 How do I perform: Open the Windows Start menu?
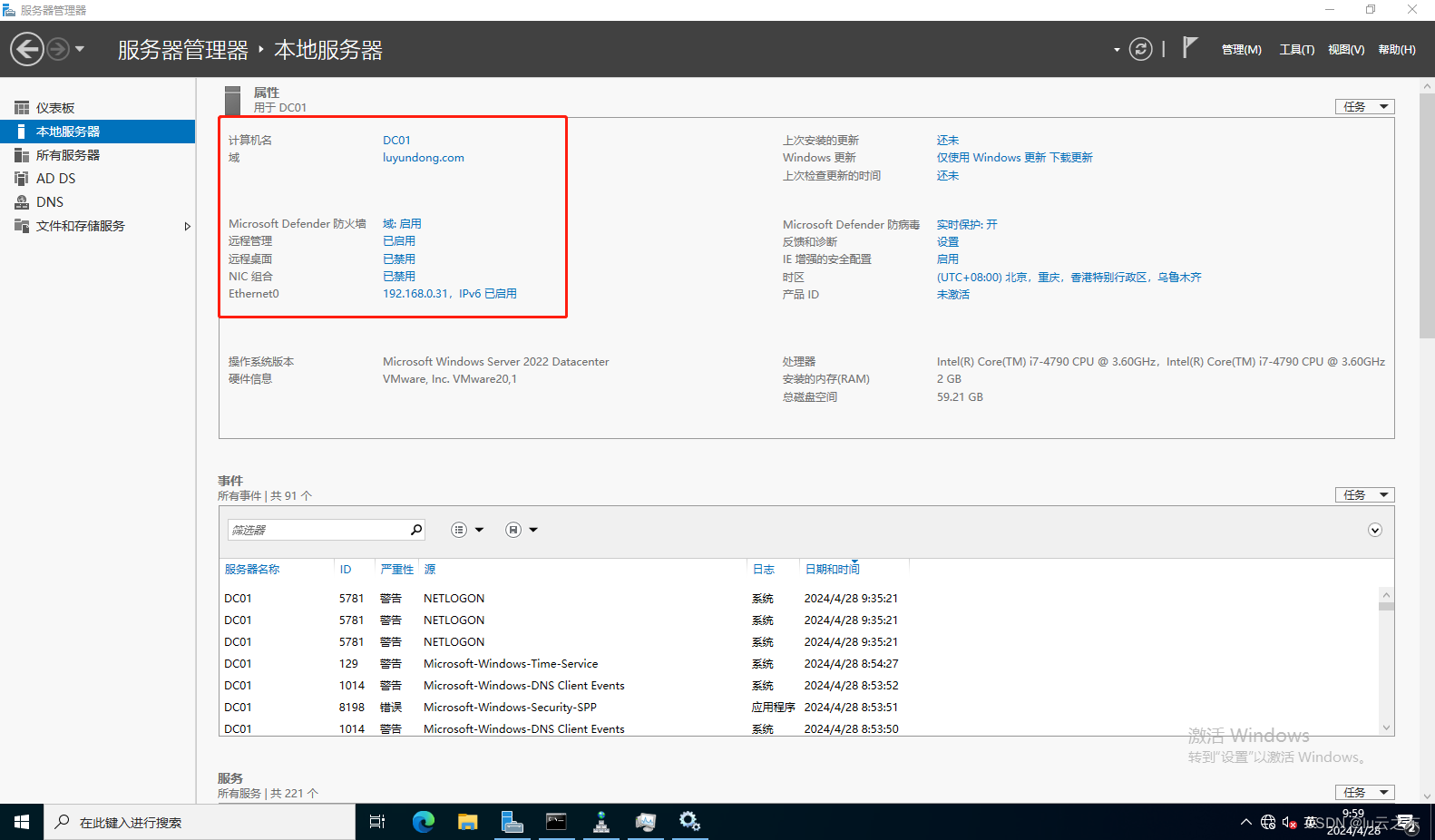tap(22, 822)
